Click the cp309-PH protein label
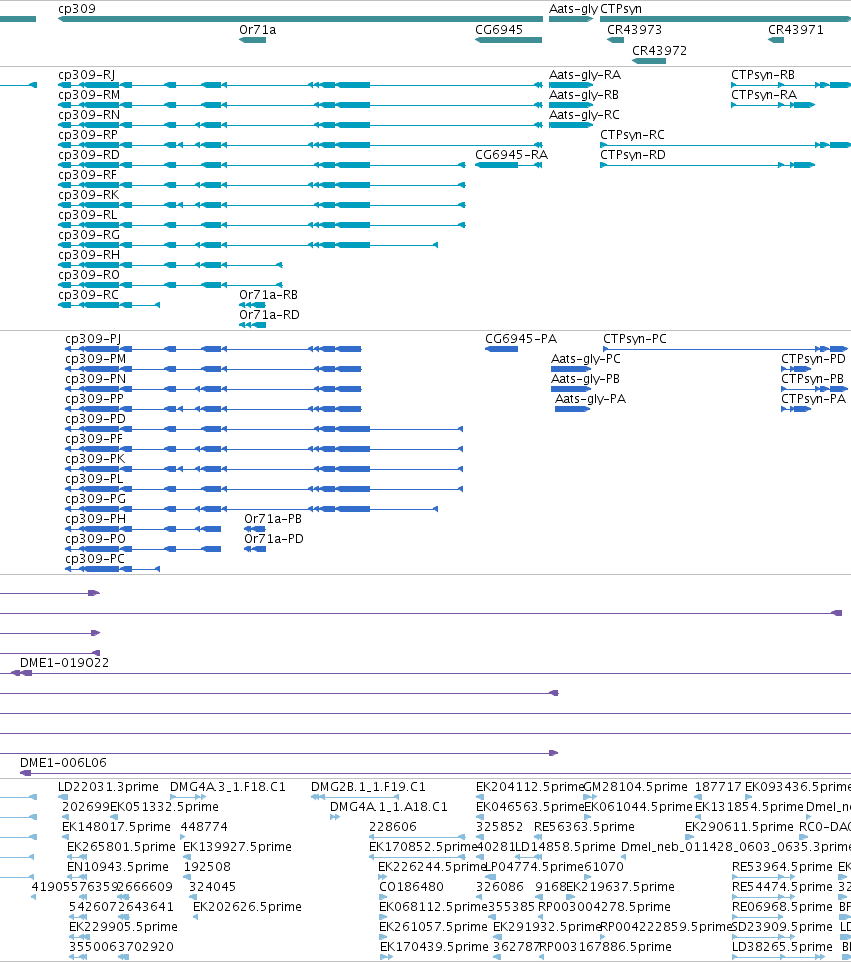Screen dimensions: 851x962 (x=96, y=519)
